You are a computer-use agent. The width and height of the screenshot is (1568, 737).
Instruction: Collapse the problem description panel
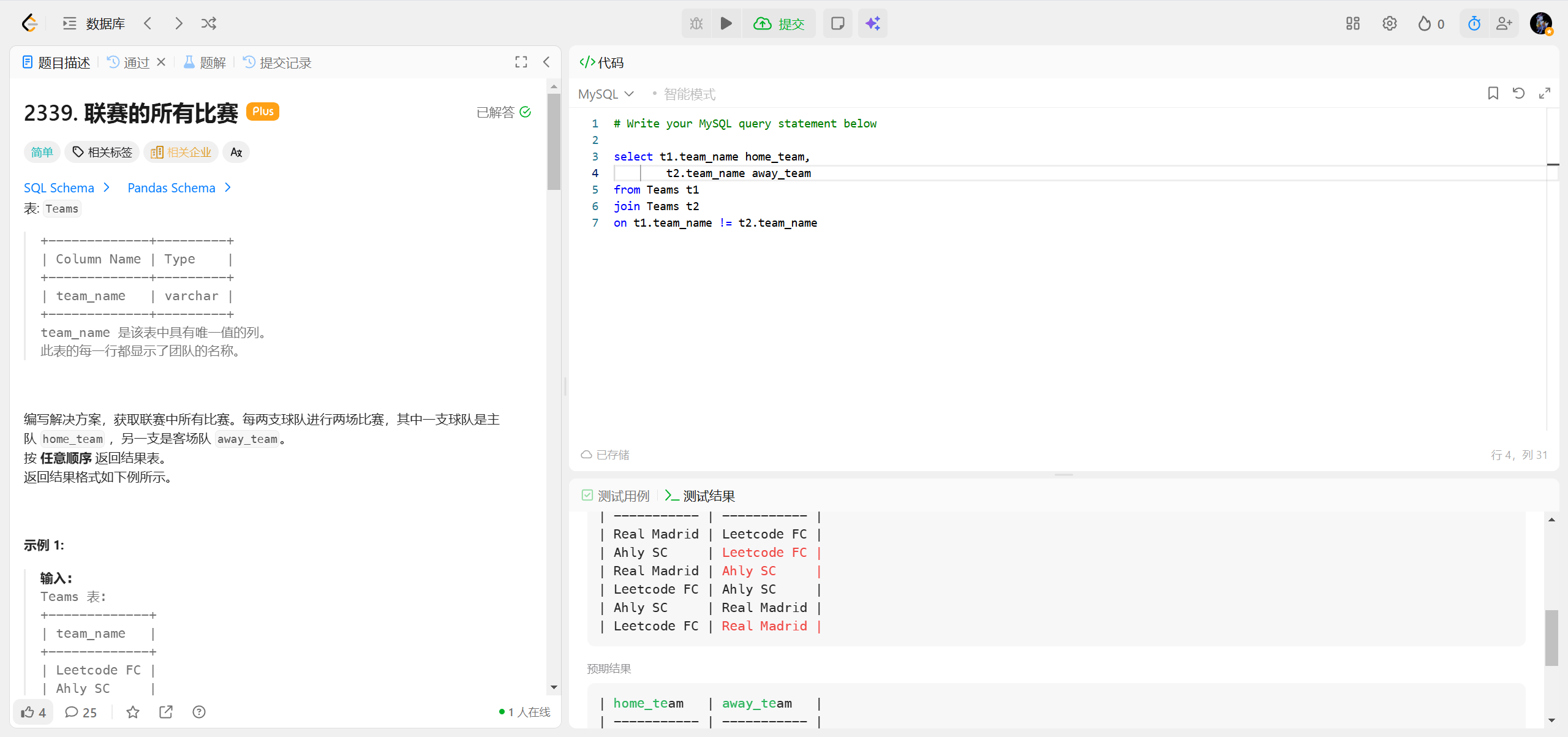coord(546,62)
